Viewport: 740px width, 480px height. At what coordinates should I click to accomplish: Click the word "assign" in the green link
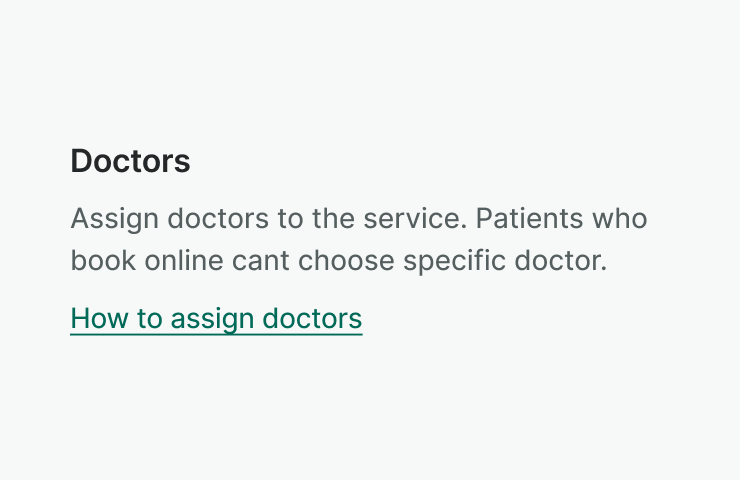(x=211, y=319)
